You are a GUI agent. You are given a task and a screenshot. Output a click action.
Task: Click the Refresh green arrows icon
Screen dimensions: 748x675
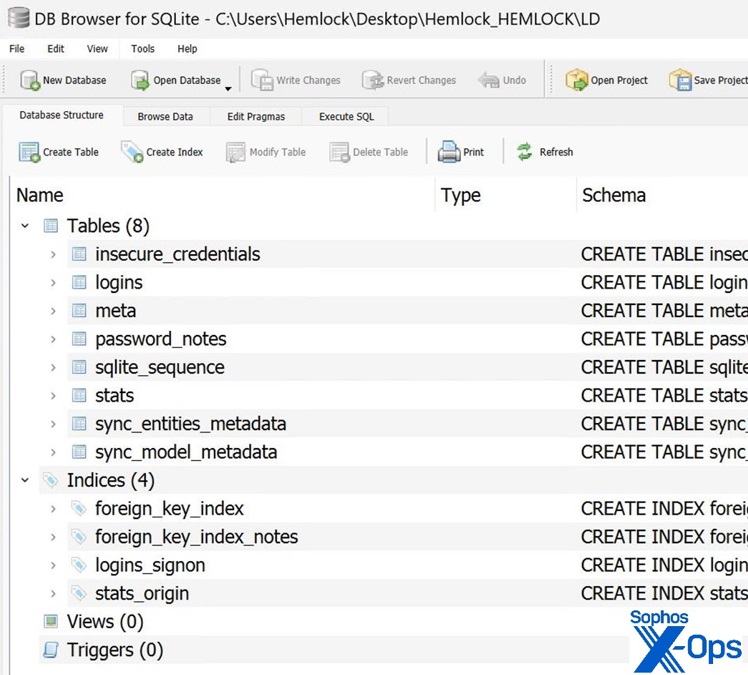pyautogui.click(x=525, y=152)
